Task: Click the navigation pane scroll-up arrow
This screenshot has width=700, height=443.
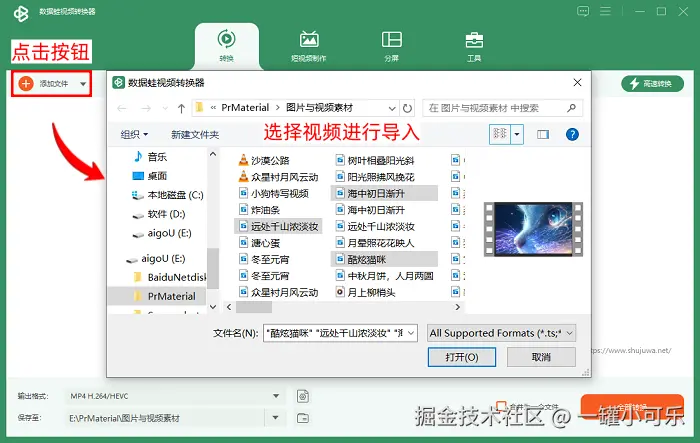Action: (213, 154)
